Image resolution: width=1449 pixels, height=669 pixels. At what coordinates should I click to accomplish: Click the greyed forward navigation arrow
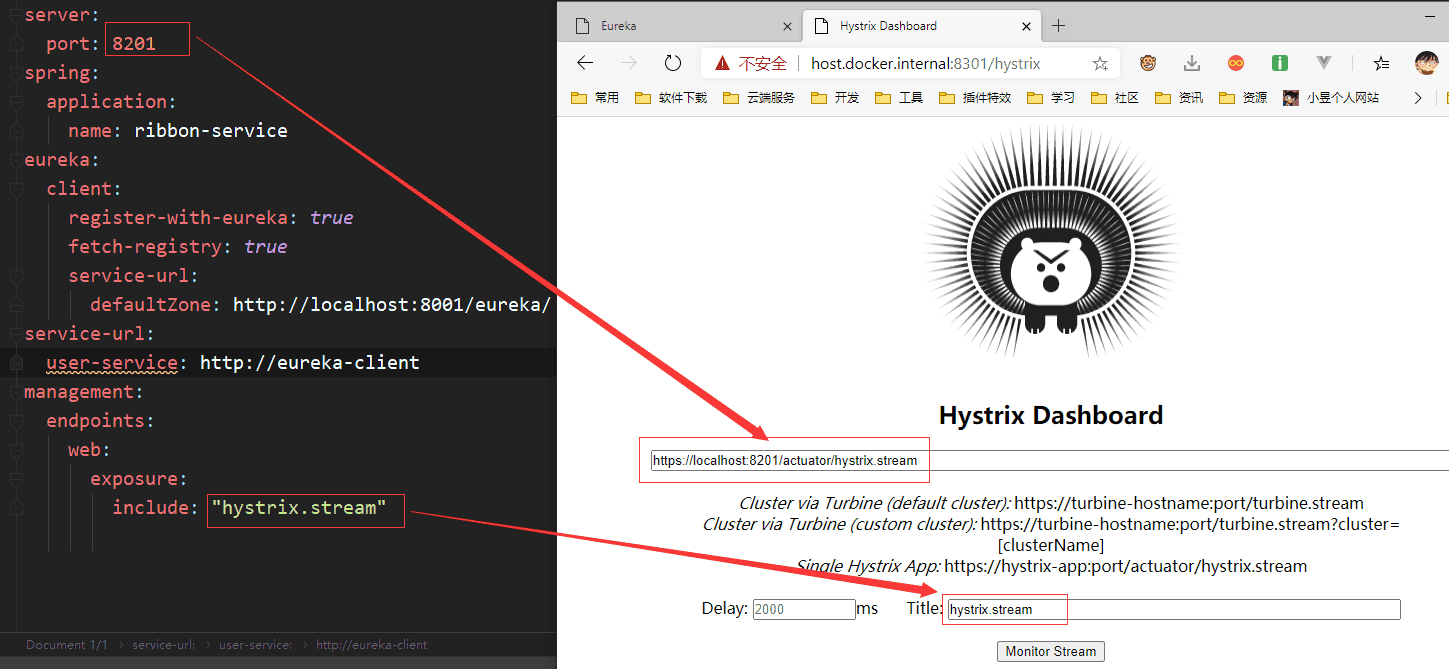point(629,63)
